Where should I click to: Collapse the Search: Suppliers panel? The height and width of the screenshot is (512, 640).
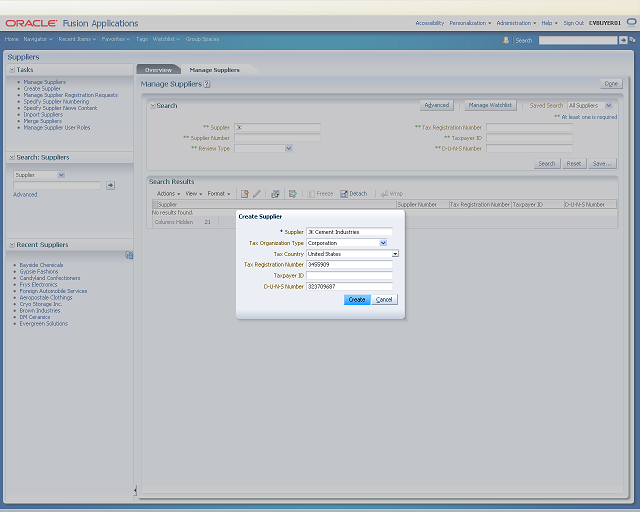point(12,157)
